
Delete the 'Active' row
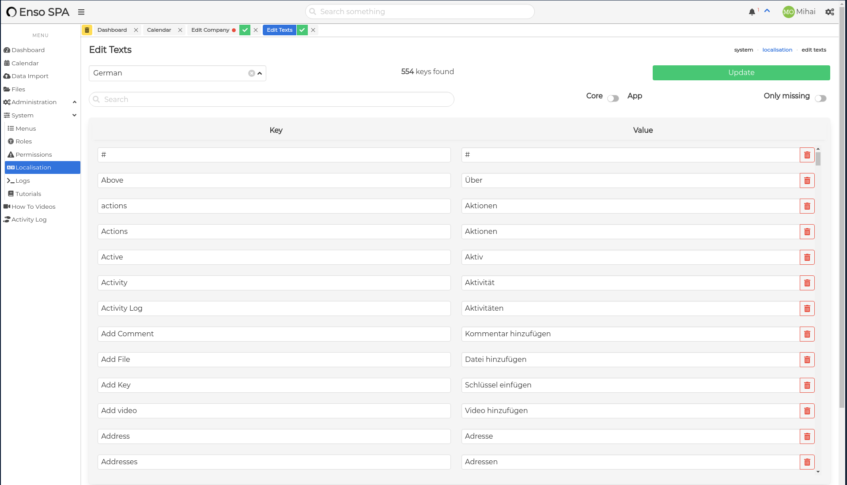coord(807,257)
